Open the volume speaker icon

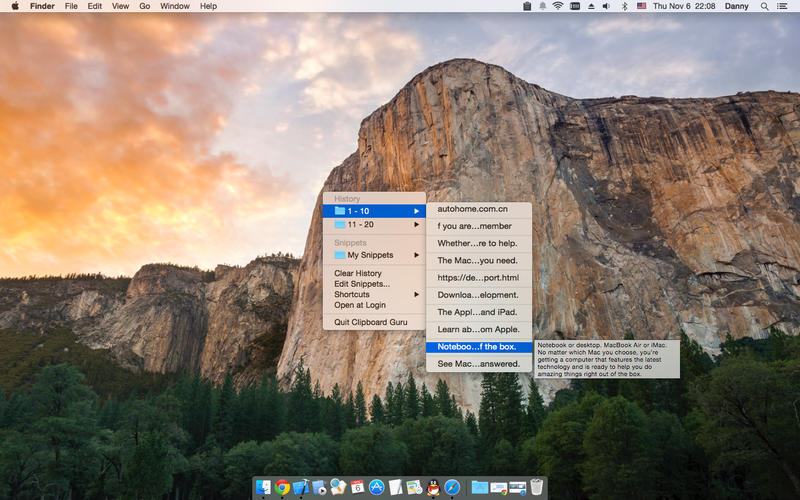click(x=606, y=6)
